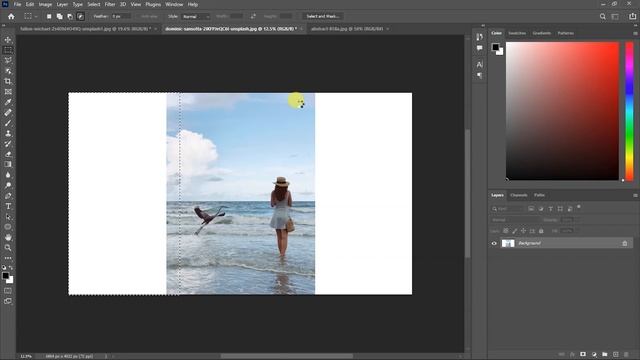
Task: Toggle shape layer filter in Layers panel
Action: pyautogui.click(x=560, y=209)
